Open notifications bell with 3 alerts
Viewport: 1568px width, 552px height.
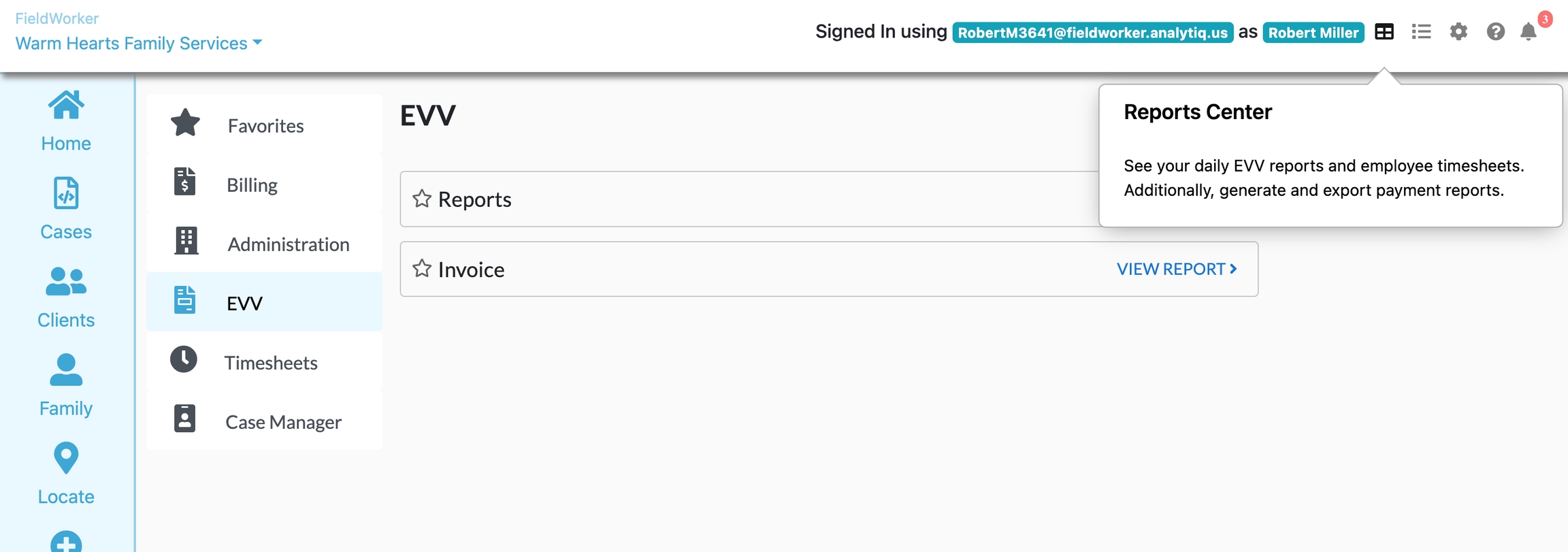1529,32
